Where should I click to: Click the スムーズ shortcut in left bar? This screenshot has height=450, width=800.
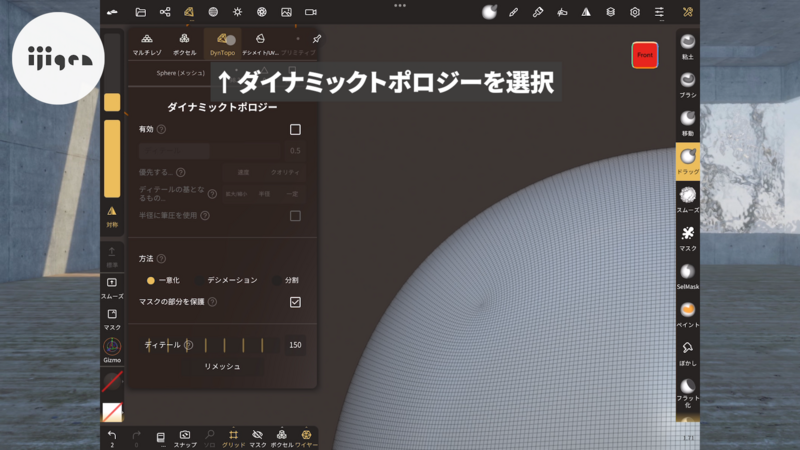coord(112,288)
